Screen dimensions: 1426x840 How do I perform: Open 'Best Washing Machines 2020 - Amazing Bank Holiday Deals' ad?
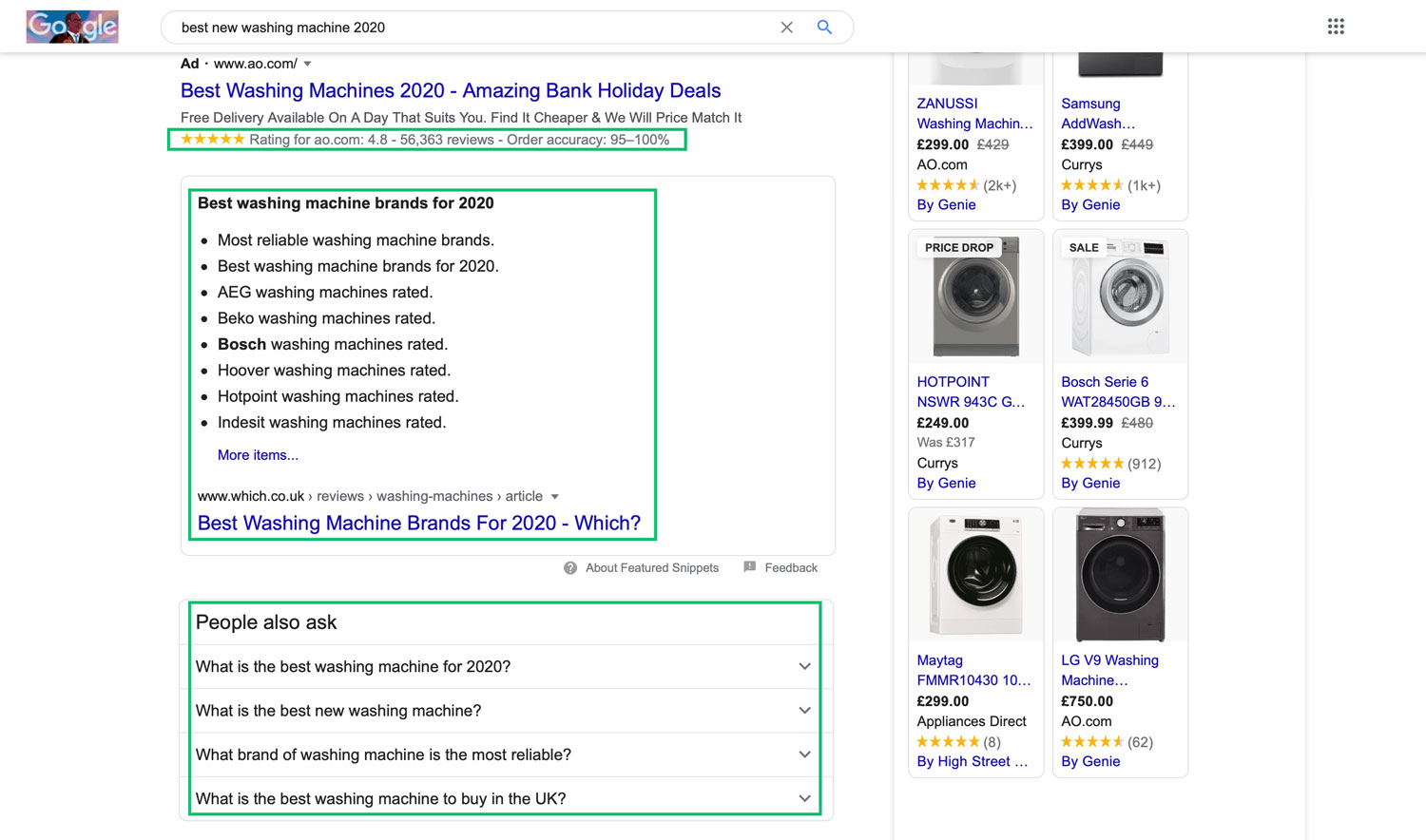pyautogui.click(x=451, y=90)
